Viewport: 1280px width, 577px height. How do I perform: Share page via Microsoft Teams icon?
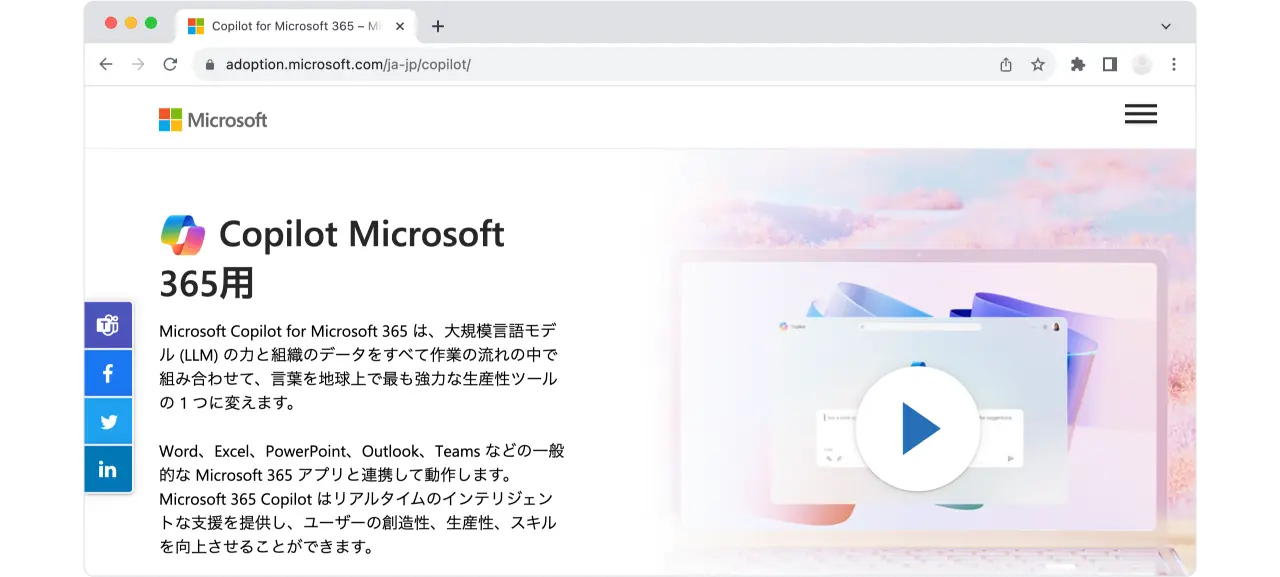point(108,325)
